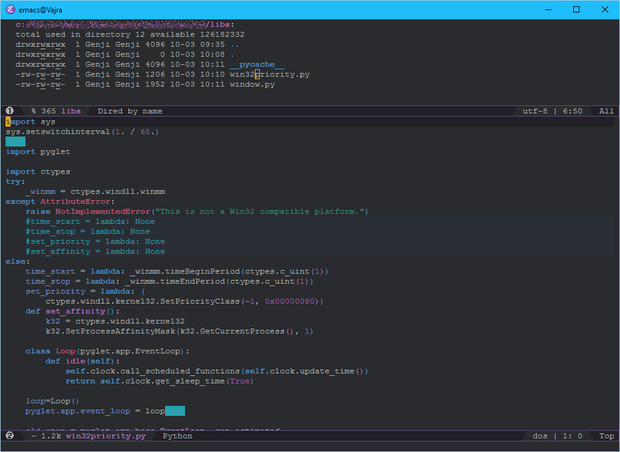Click the Emacs icon in the title bar
The width and height of the screenshot is (620, 452).
coord(10,9)
